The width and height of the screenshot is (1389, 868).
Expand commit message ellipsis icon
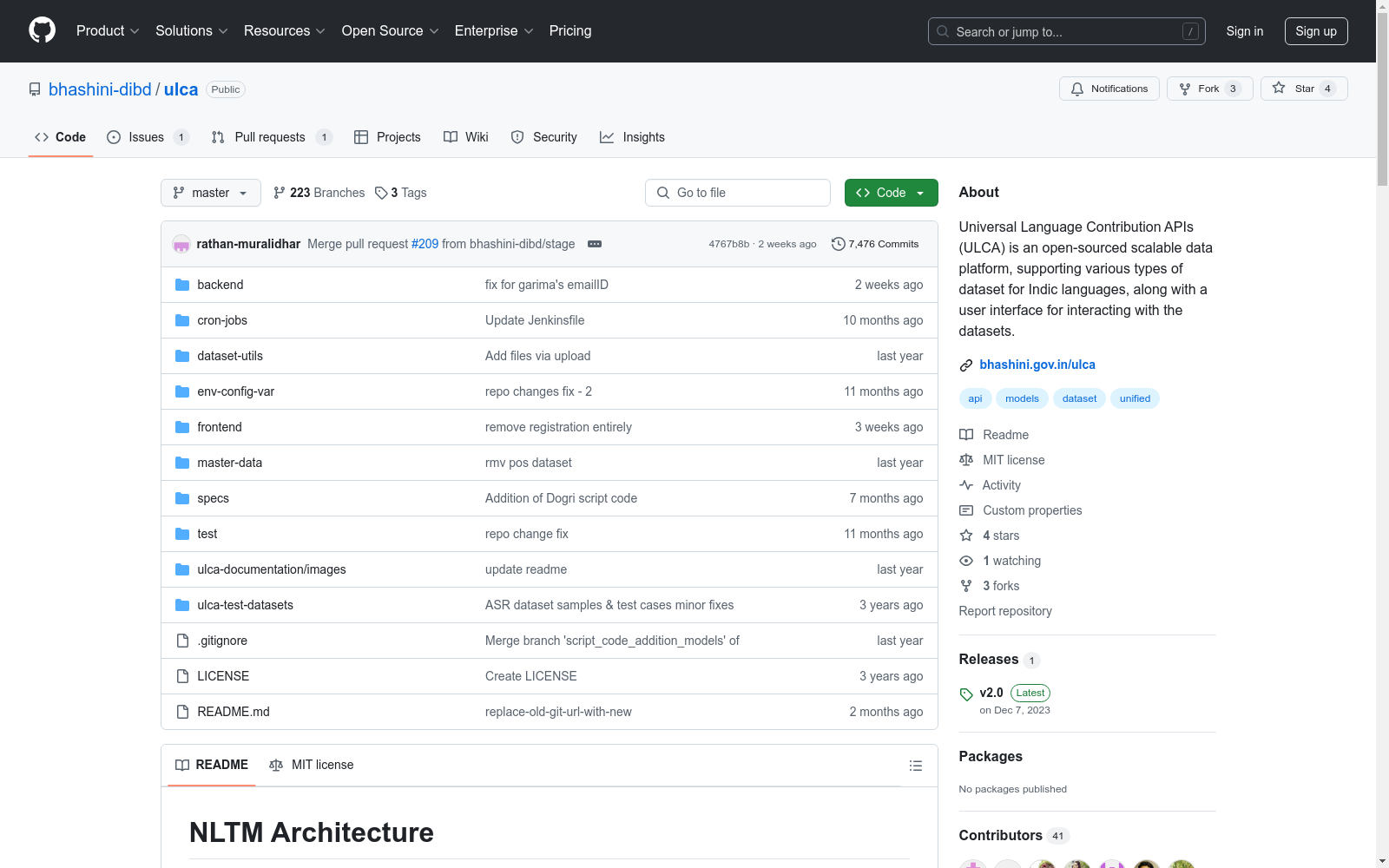tap(595, 244)
